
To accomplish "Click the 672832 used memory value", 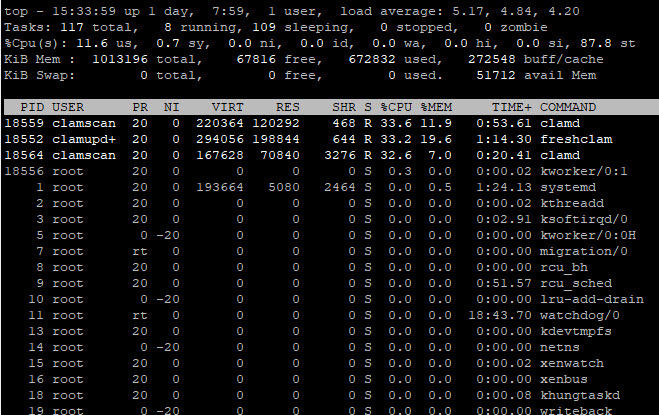I will 372,59.
